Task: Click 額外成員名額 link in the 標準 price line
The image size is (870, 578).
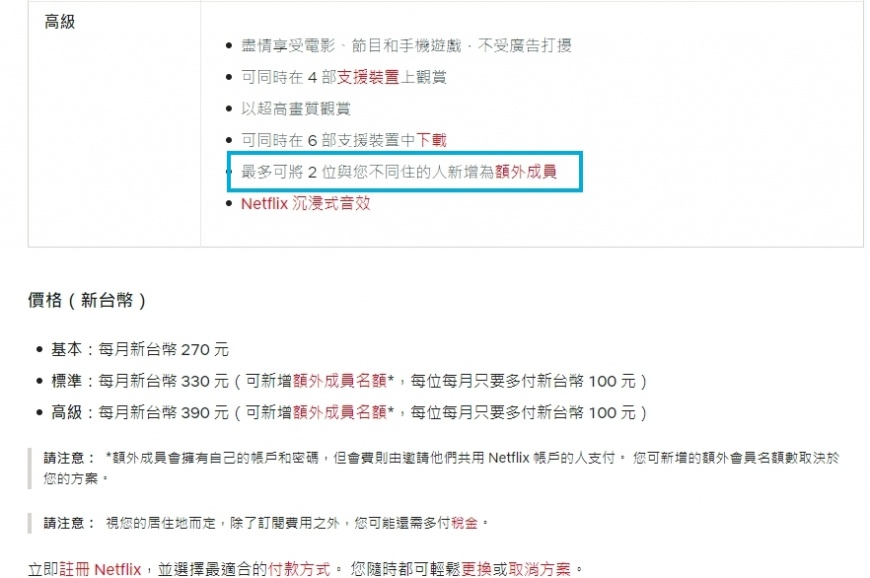Action: [340, 381]
